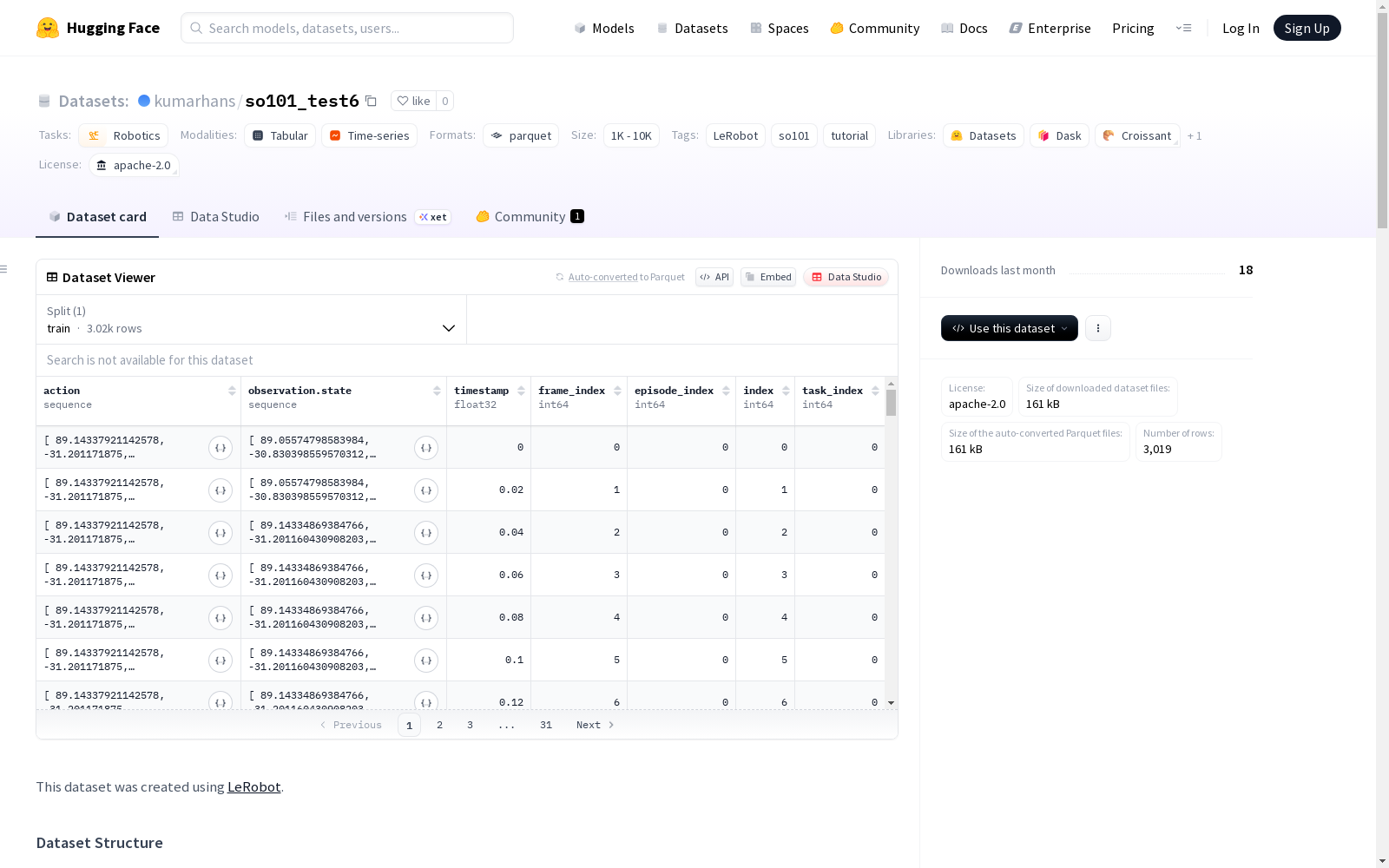This screenshot has height=868, width=1389.
Task: Expand action cell in the timestamp 0.06 row
Action: [221, 575]
